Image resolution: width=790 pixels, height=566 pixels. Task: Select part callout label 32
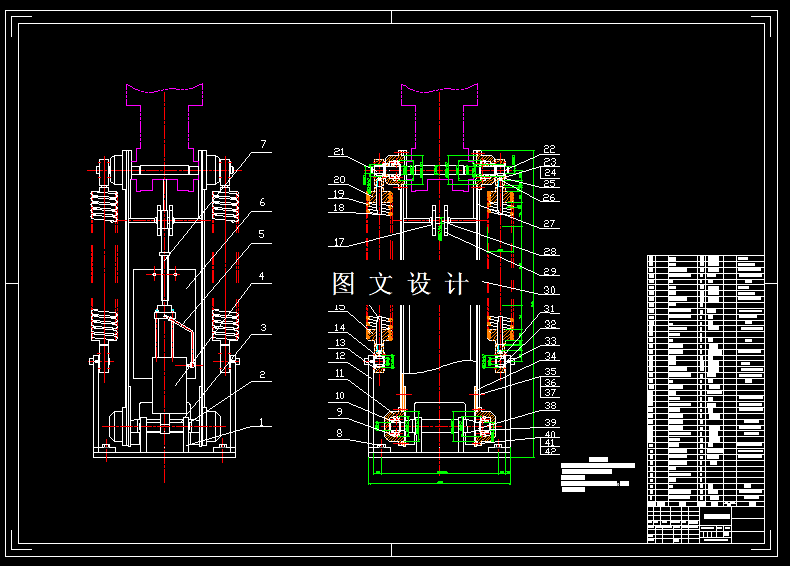(x=550, y=325)
